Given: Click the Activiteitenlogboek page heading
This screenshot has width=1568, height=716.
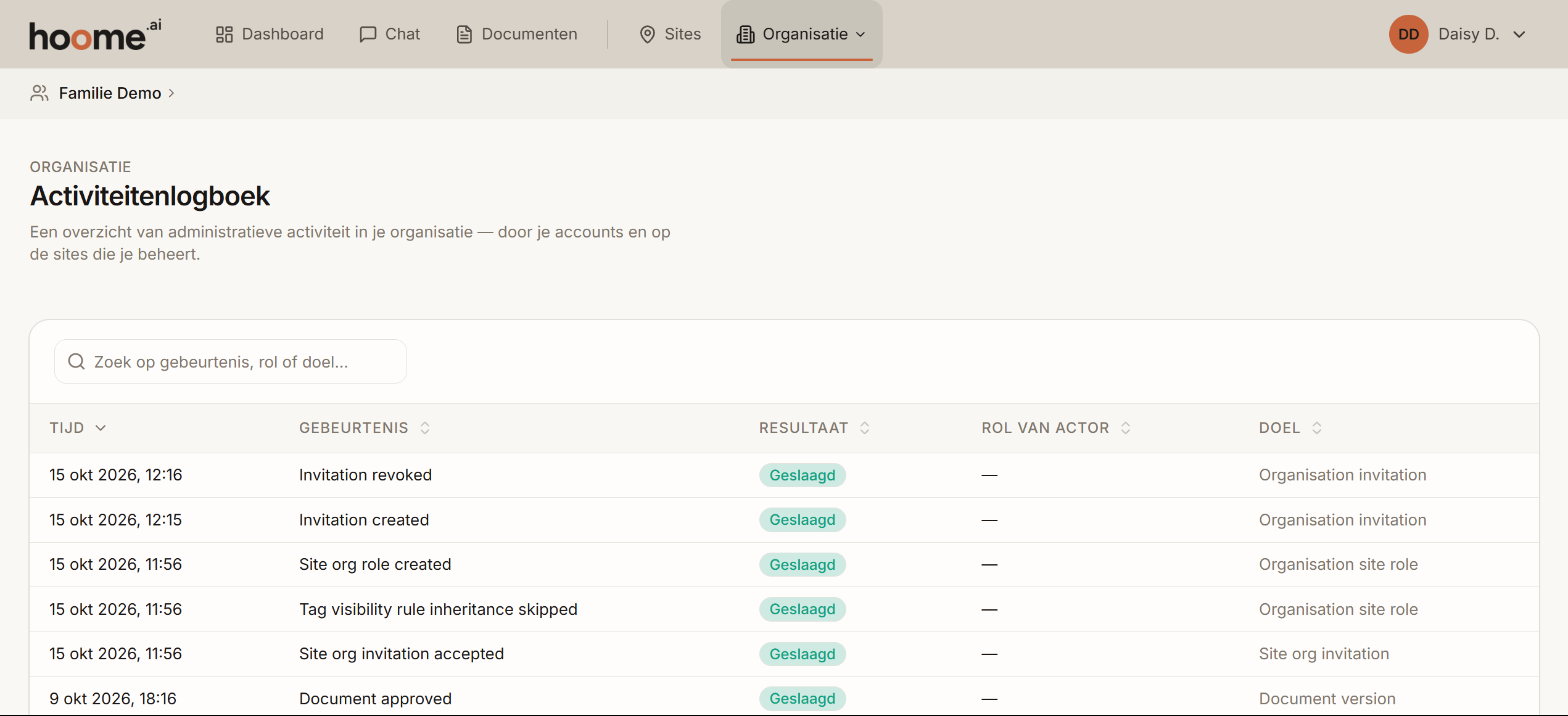Looking at the screenshot, I should [x=150, y=195].
